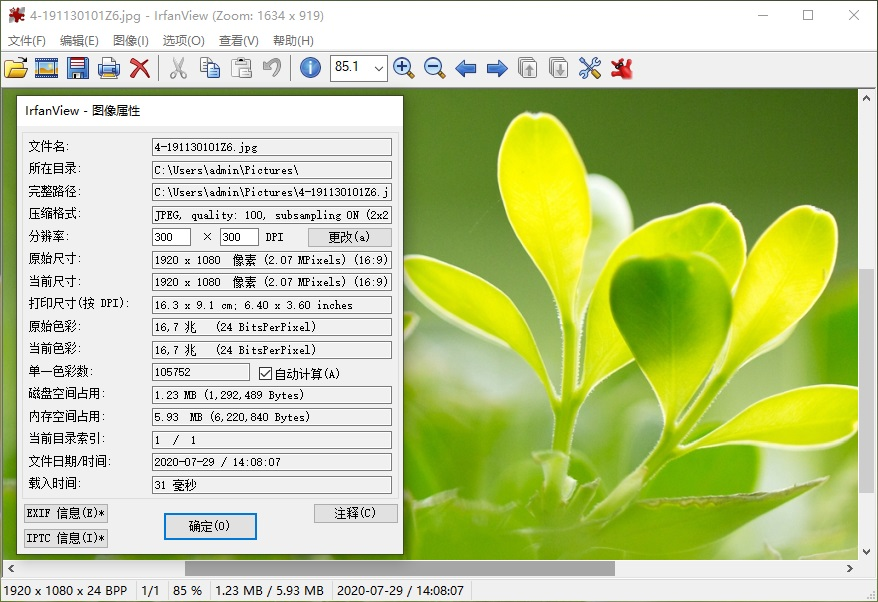The height and width of the screenshot is (602, 878).
Task: Toggle the 自动计算(A) checkbox
Action: pos(265,373)
